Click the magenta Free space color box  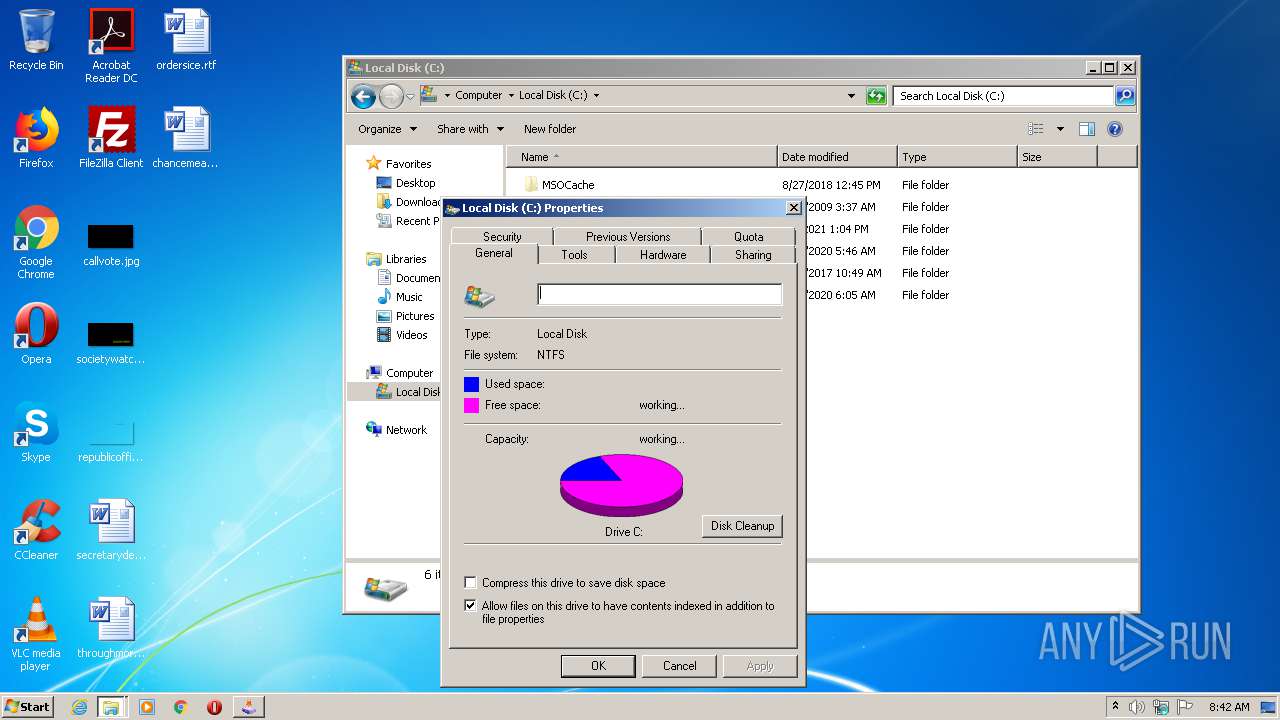click(472, 405)
